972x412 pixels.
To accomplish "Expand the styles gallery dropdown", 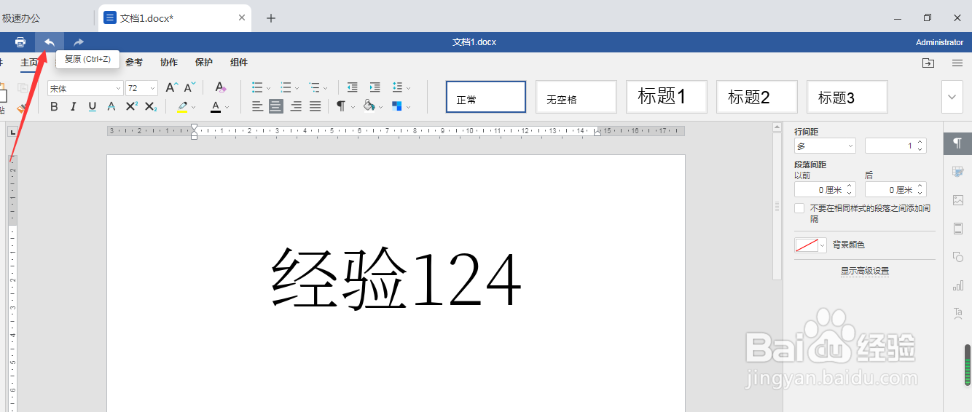I will tap(952, 97).
